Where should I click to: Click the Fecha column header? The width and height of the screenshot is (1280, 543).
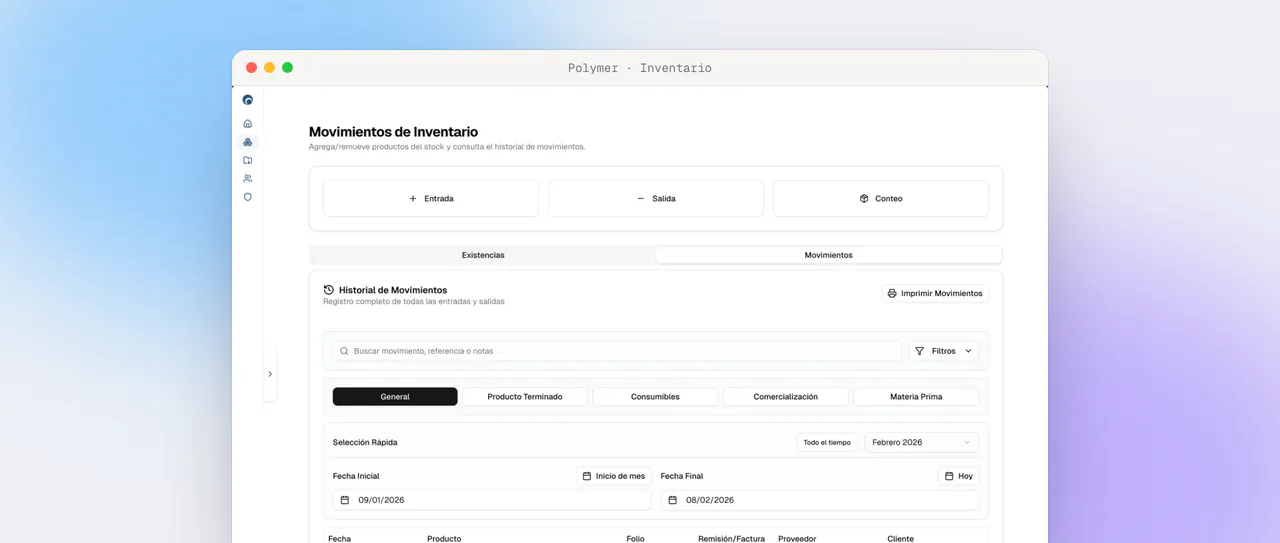(x=340, y=538)
